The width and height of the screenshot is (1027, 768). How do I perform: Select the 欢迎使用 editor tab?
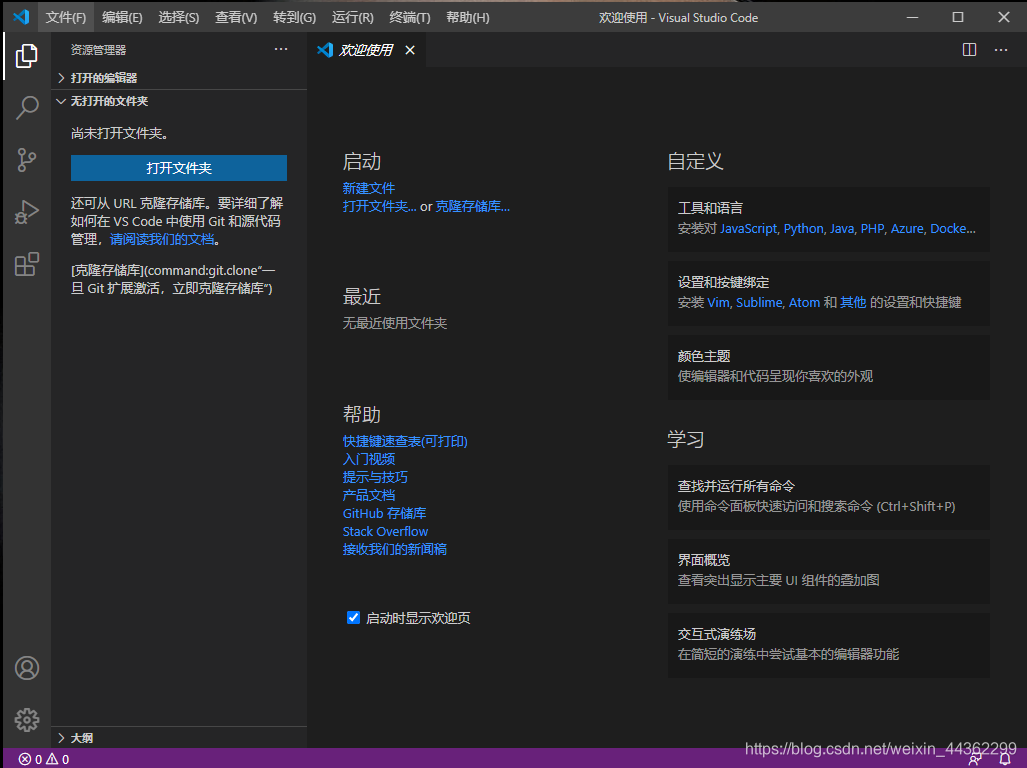point(365,50)
